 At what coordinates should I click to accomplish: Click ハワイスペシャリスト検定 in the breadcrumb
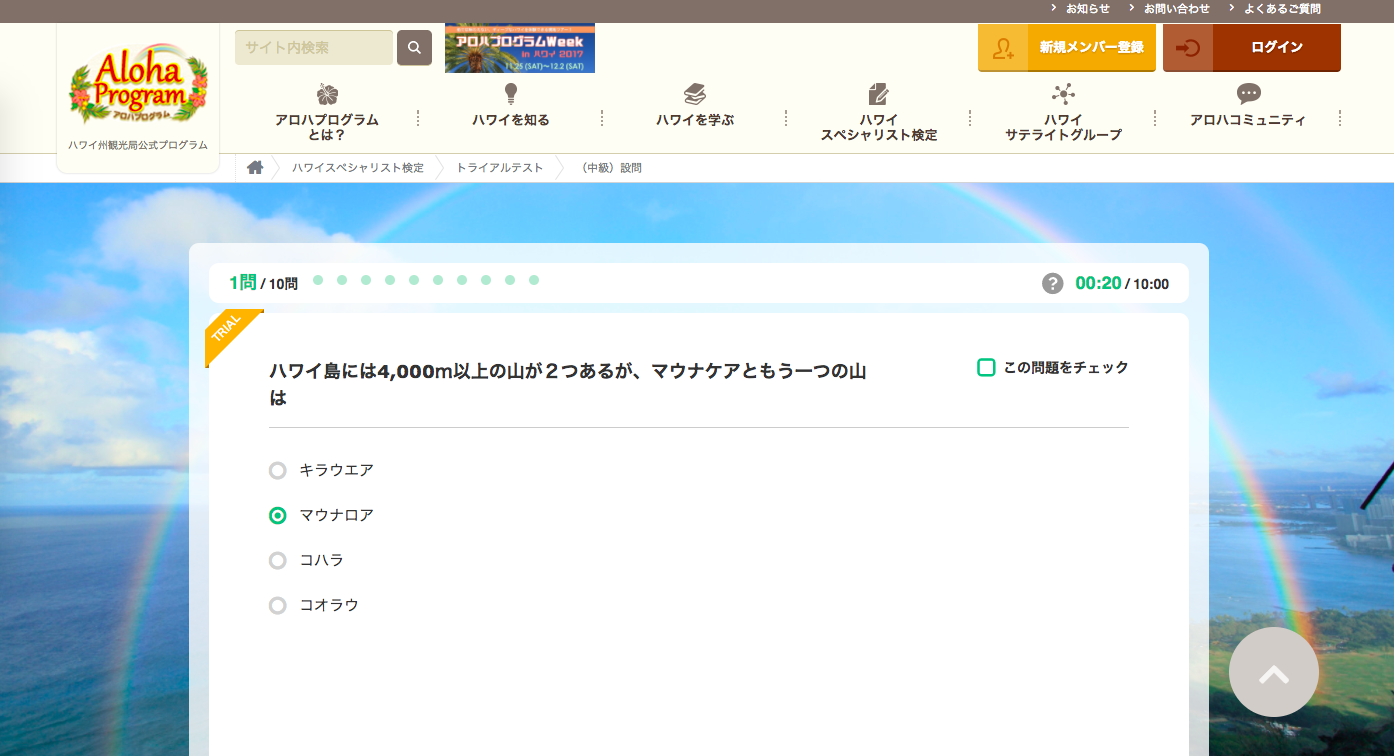358,168
